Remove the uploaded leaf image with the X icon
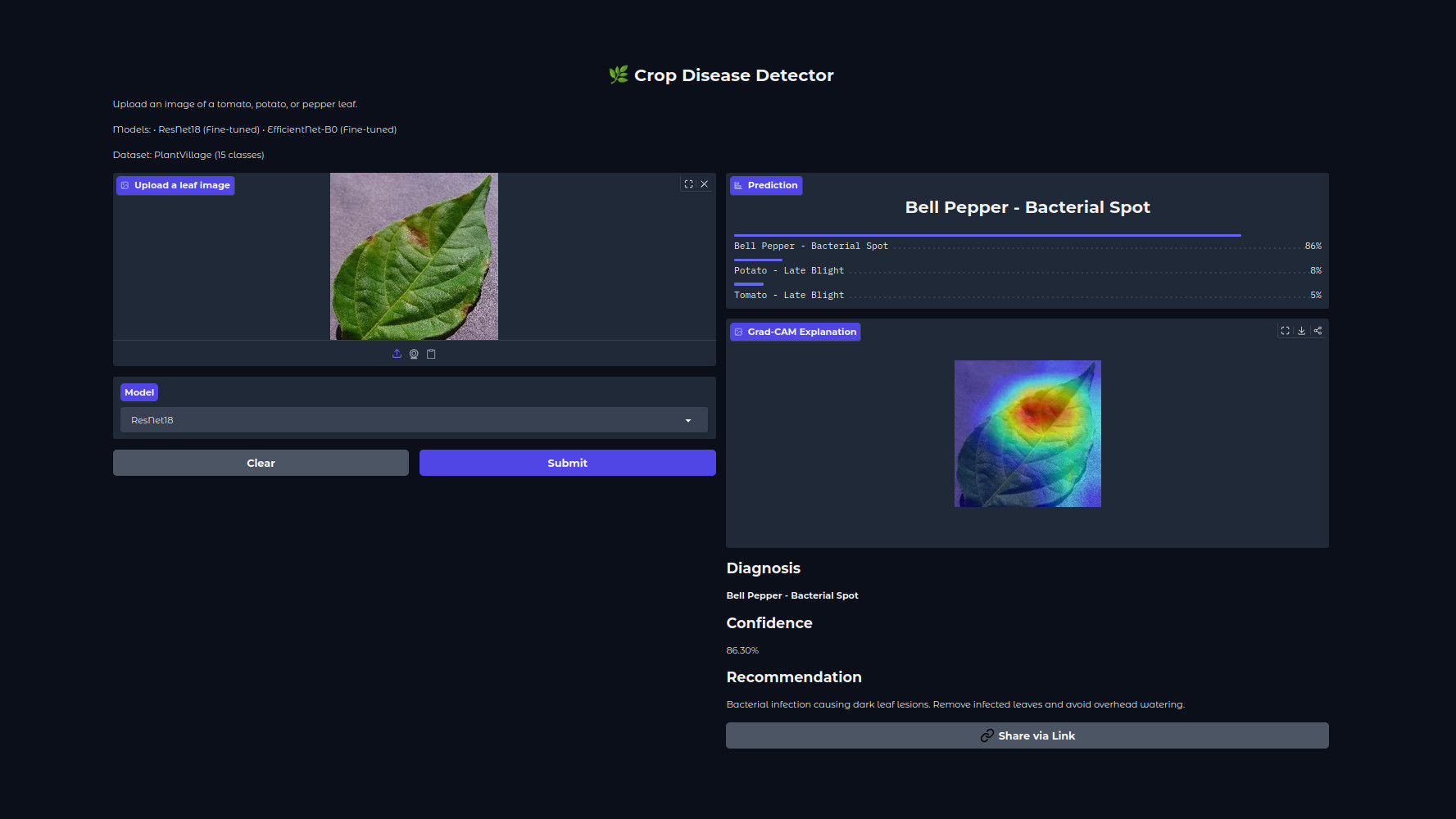Screen dimensions: 1456x819 coord(704,184)
